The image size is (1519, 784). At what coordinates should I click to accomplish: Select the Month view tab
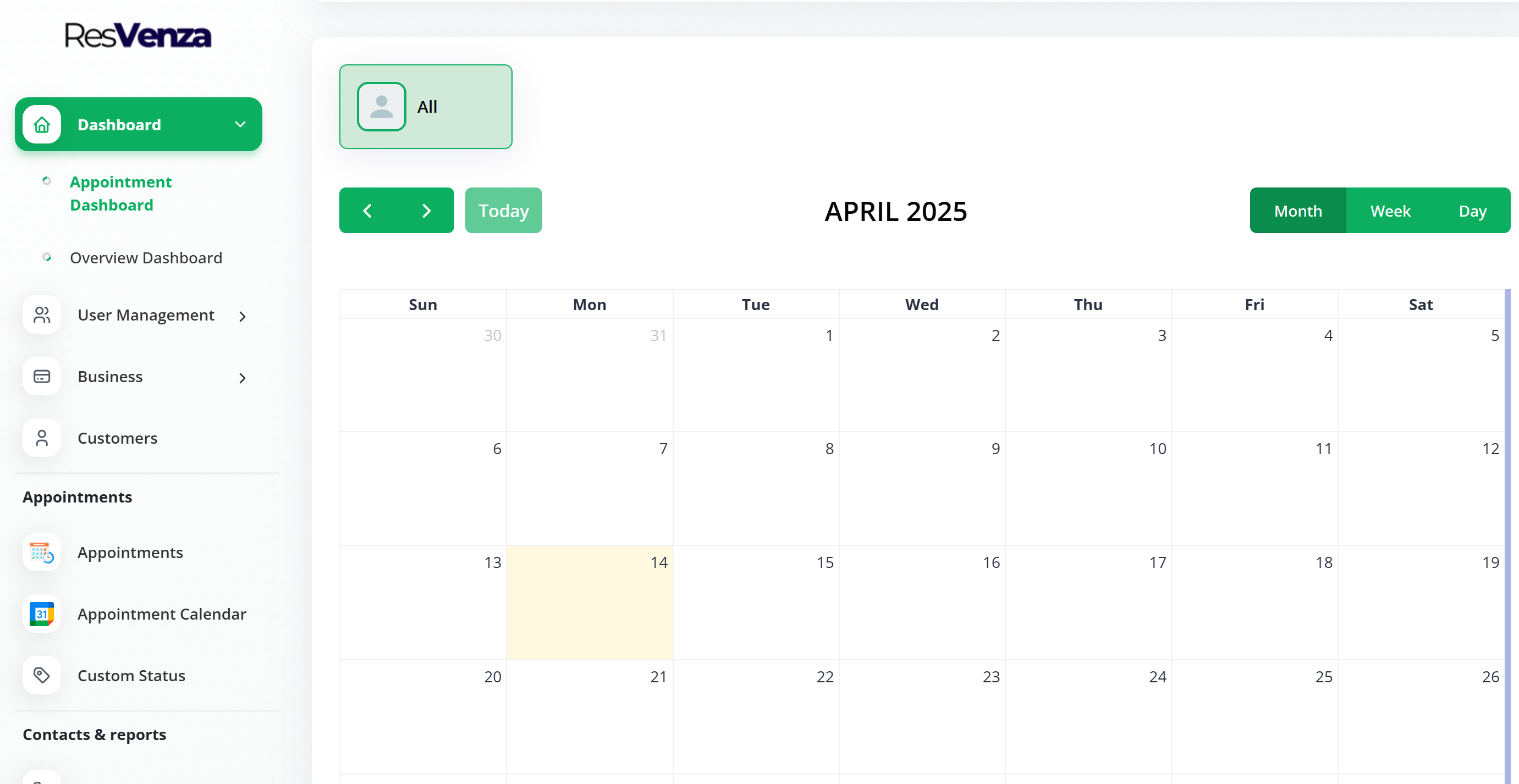1297,211
